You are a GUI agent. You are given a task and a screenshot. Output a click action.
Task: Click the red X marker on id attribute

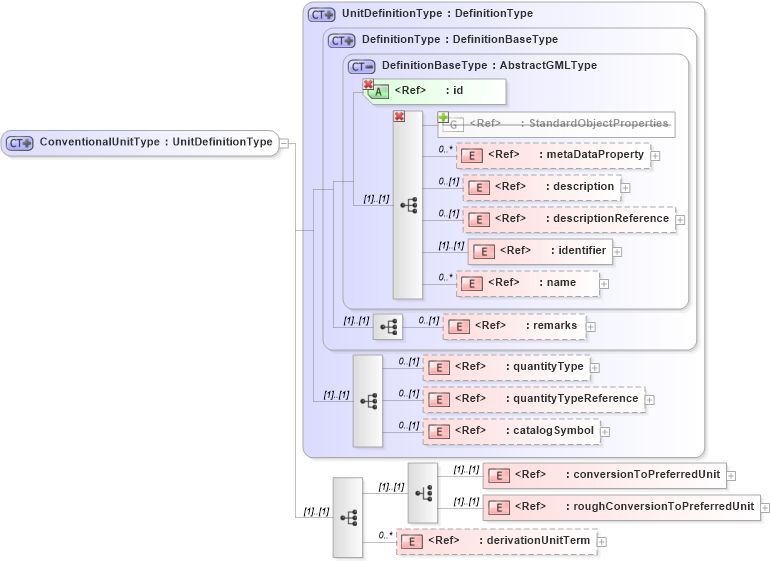click(368, 84)
